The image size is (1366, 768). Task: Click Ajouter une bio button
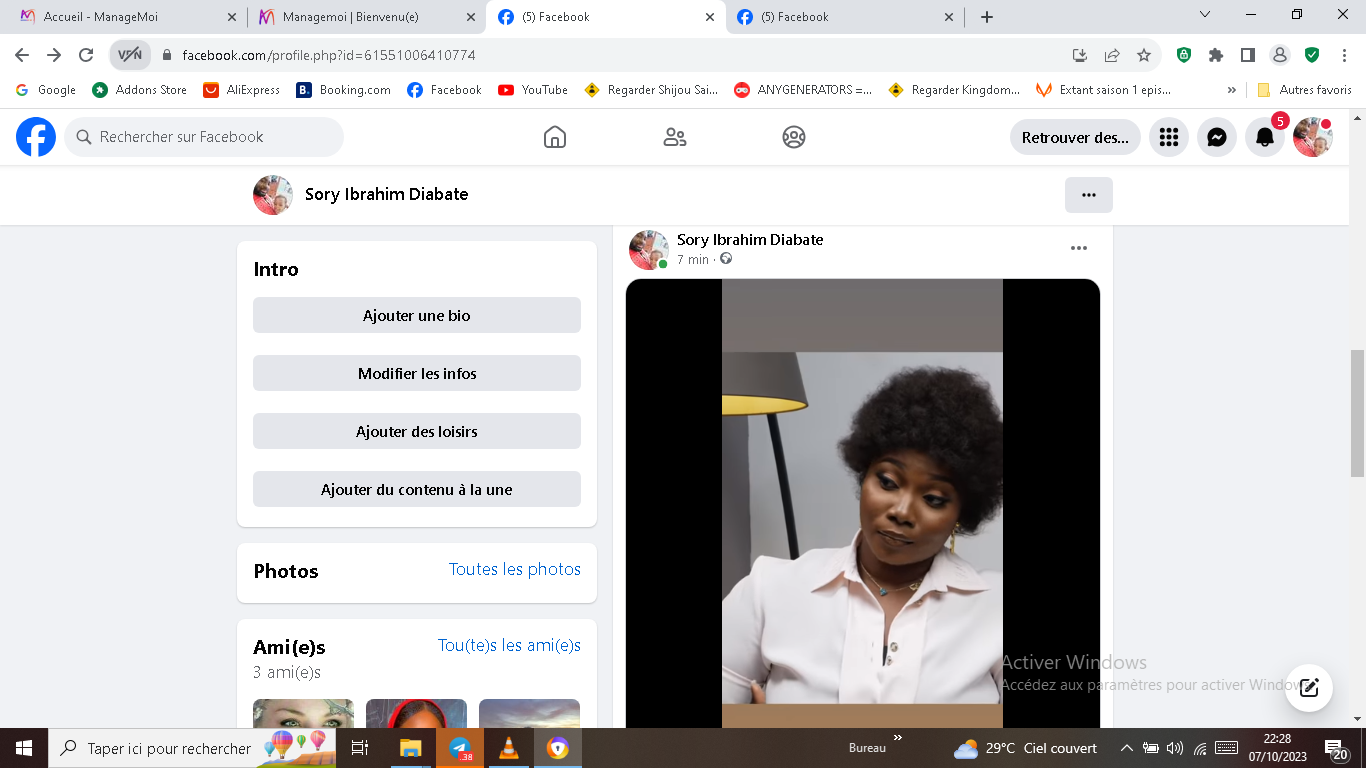pos(416,315)
